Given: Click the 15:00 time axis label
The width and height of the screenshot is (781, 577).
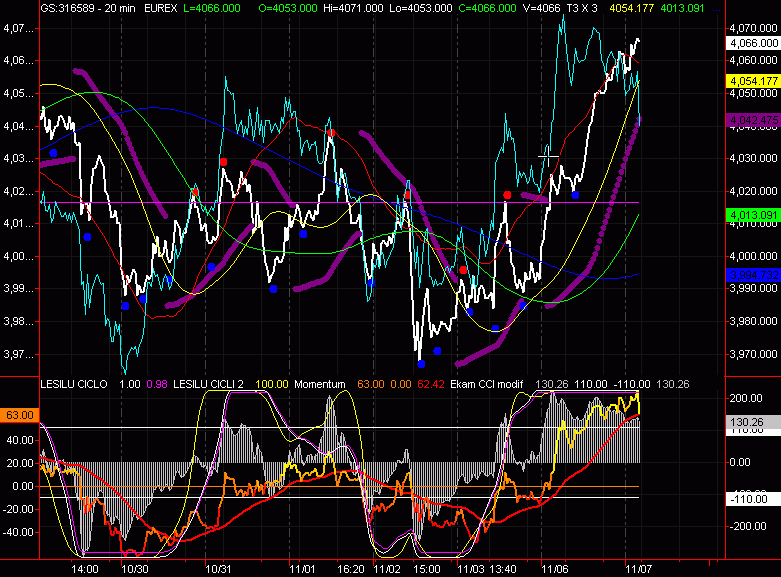Looking at the screenshot, I should (427, 569).
